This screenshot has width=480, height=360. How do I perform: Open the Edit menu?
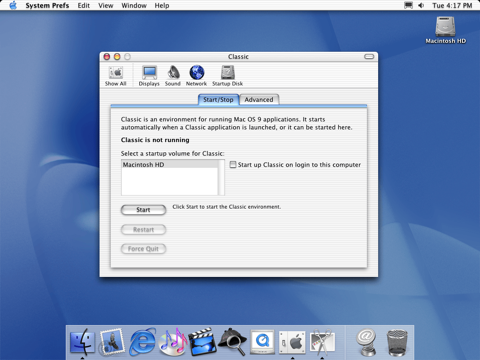(84, 5)
